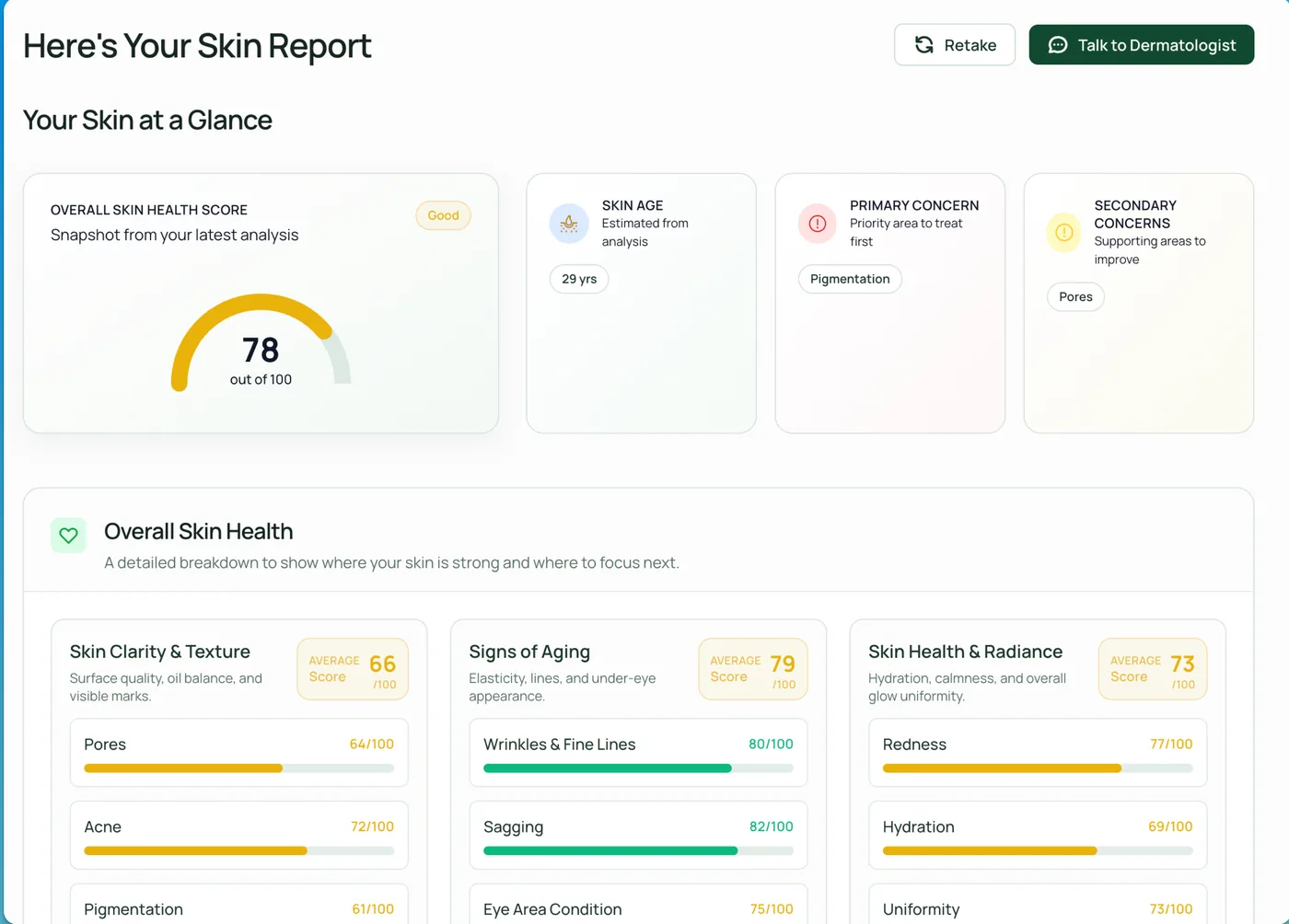This screenshot has height=924, width=1289.
Task: Click the Redness progress bar
Action: click(x=1038, y=768)
